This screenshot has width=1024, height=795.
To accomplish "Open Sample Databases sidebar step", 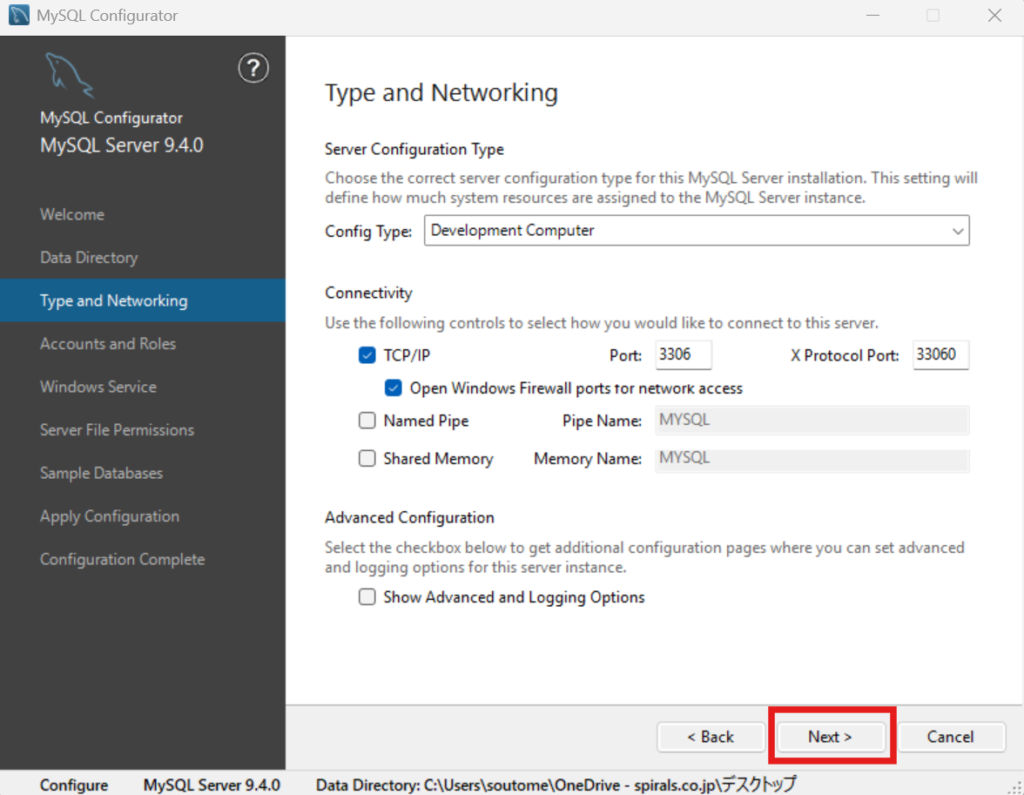I will [x=101, y=473].
